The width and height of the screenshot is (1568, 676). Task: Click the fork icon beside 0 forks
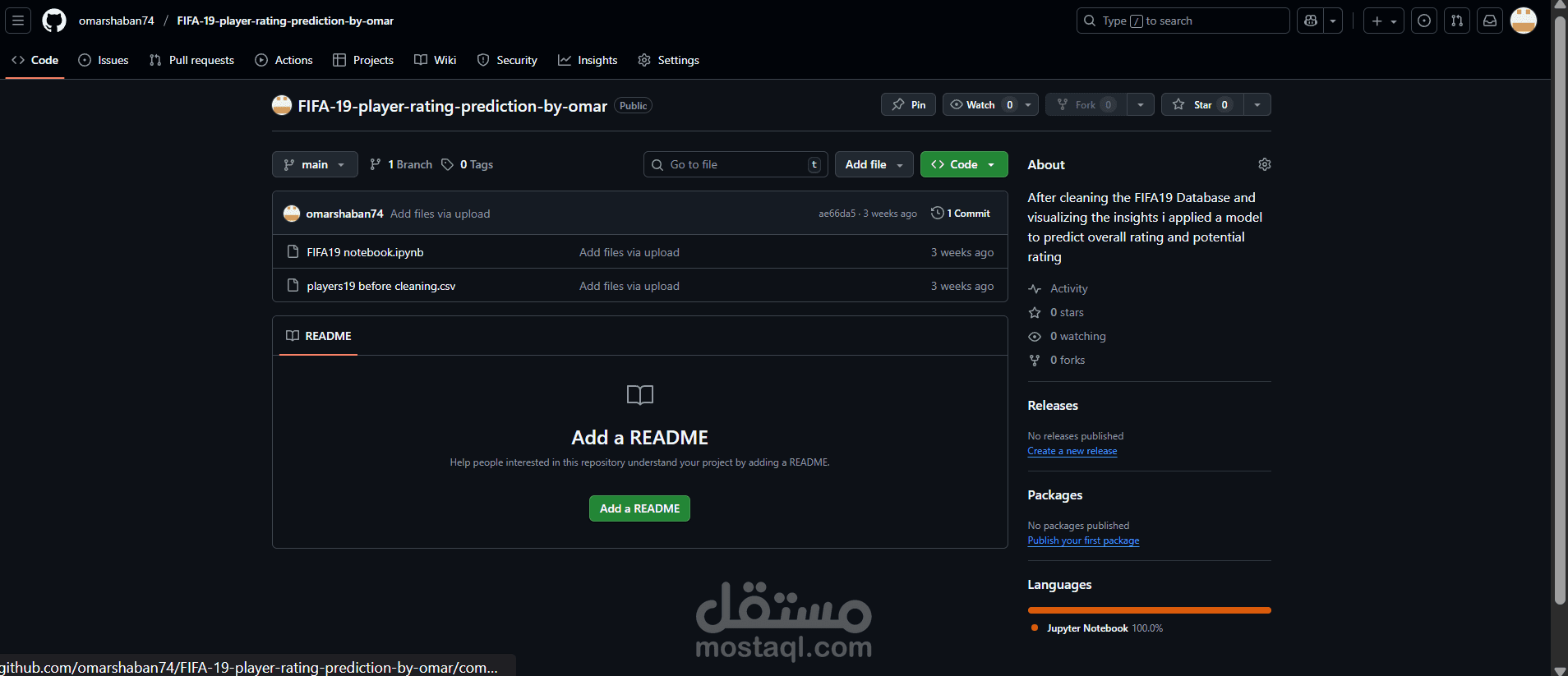[1035, 360]
